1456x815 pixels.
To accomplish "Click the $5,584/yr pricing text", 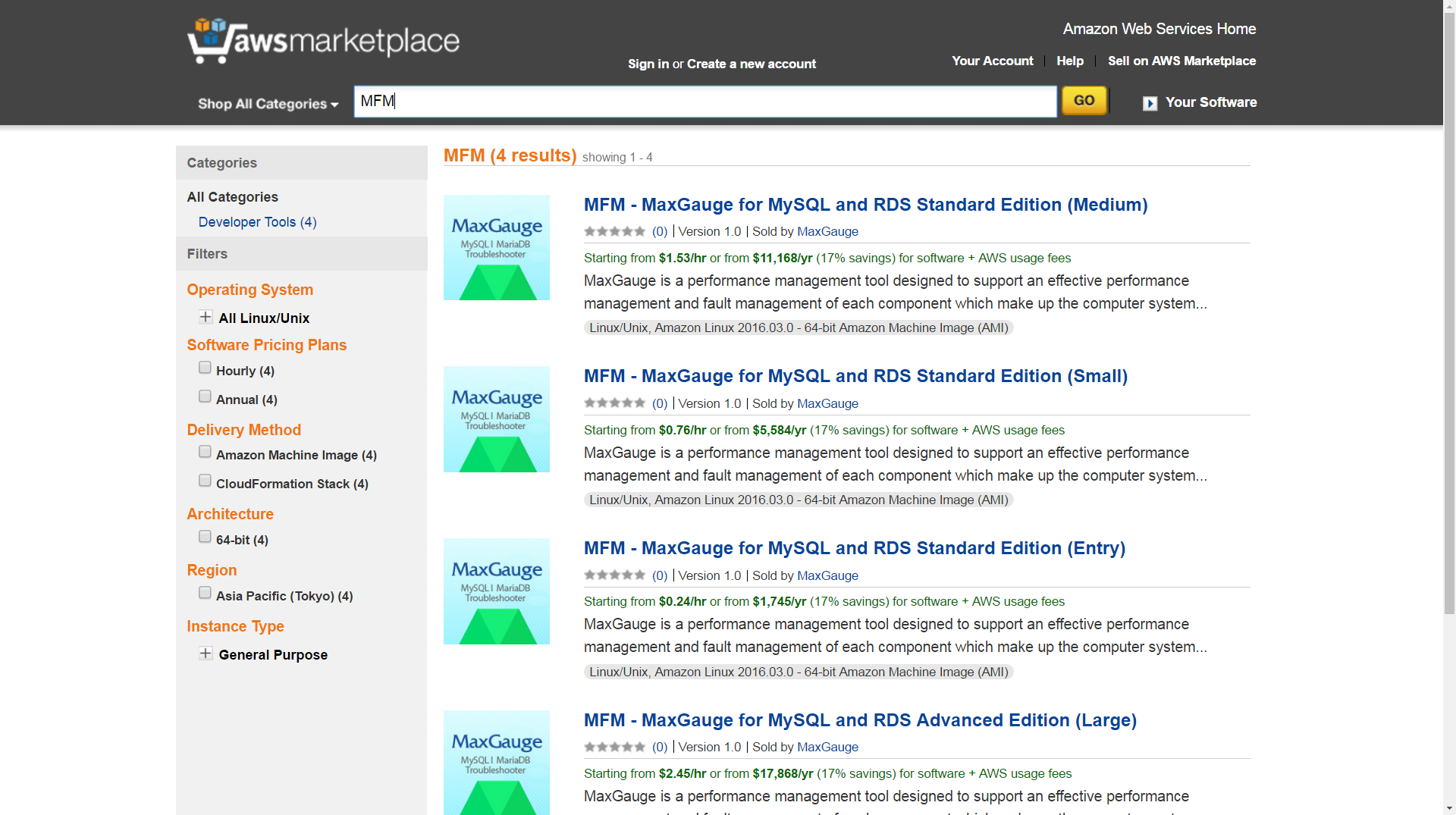I will 780,431.
